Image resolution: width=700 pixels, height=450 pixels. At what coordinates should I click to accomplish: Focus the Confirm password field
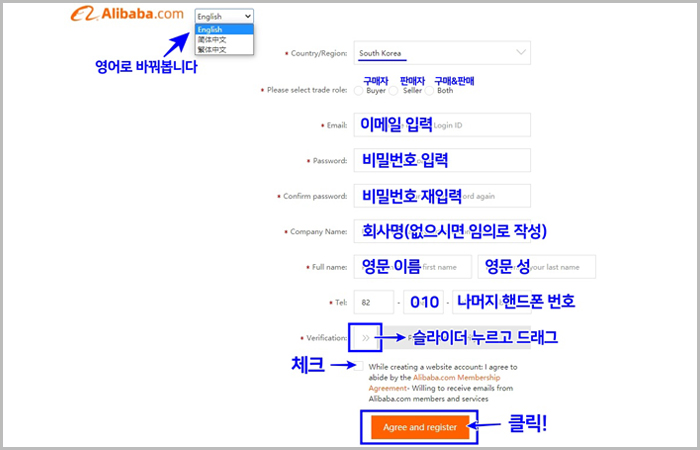[442, 196]
